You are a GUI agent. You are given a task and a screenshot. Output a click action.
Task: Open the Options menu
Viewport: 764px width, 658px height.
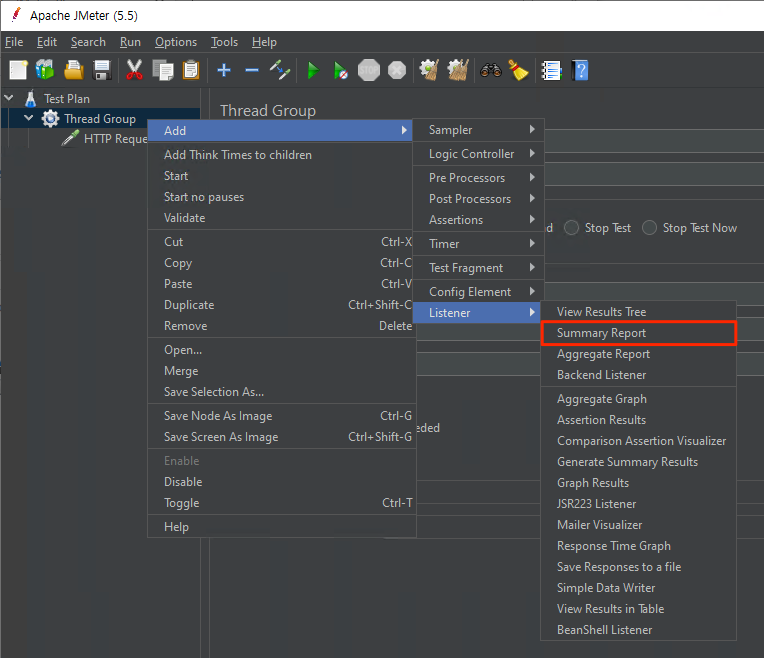click(176, 42)
